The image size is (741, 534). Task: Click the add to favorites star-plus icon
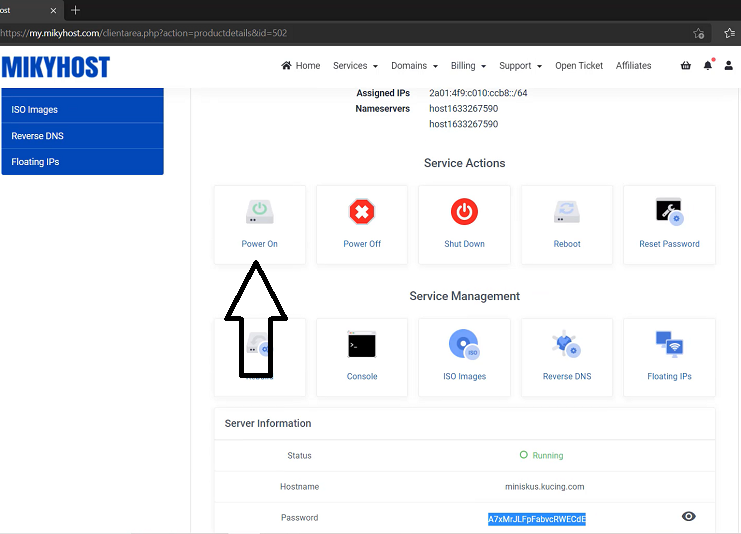tap(698, 33)
